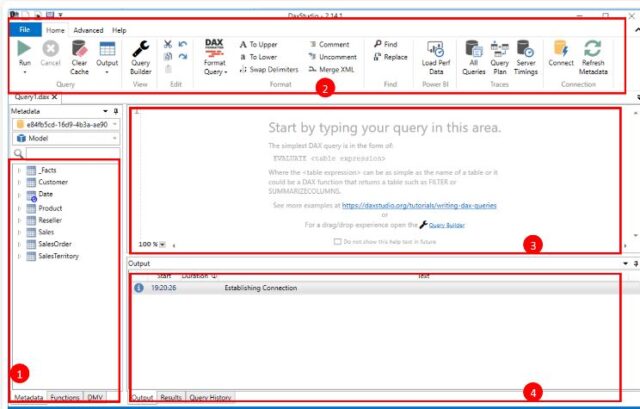This screenshot has width=640, height=409.
Task: Undo the last edit
Action: 183,44
